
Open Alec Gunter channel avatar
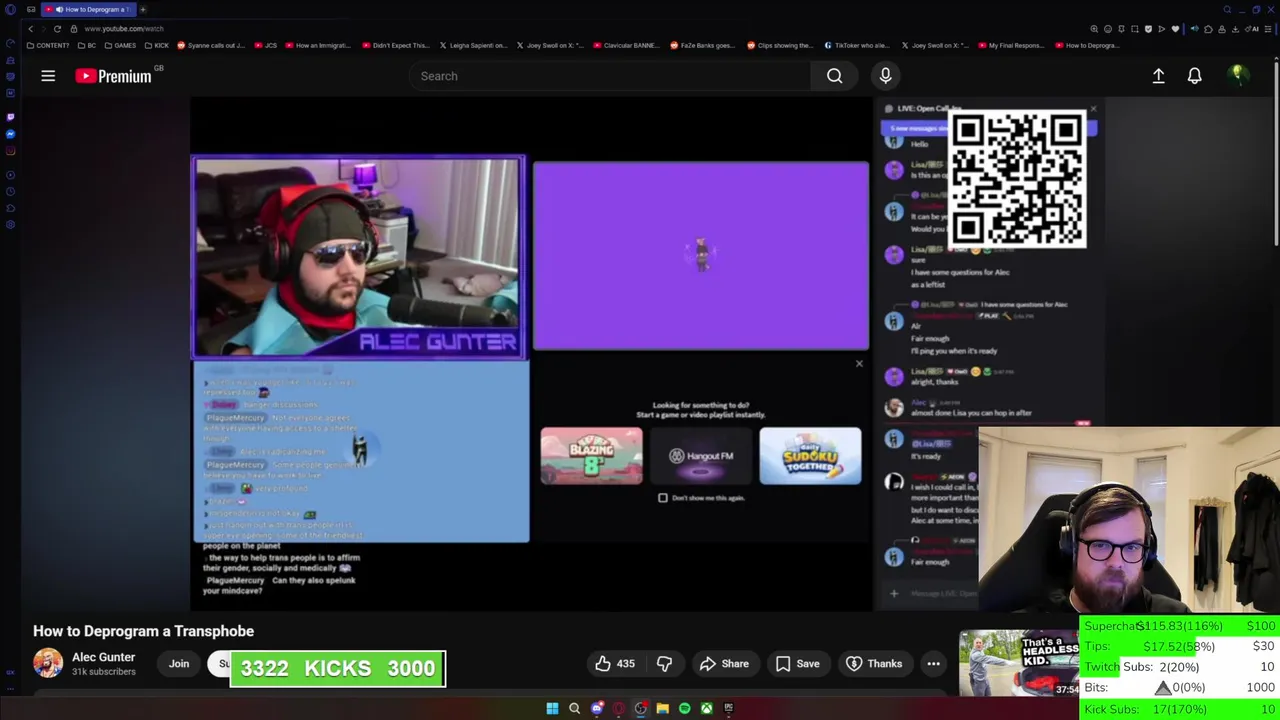tap(47, 663)
